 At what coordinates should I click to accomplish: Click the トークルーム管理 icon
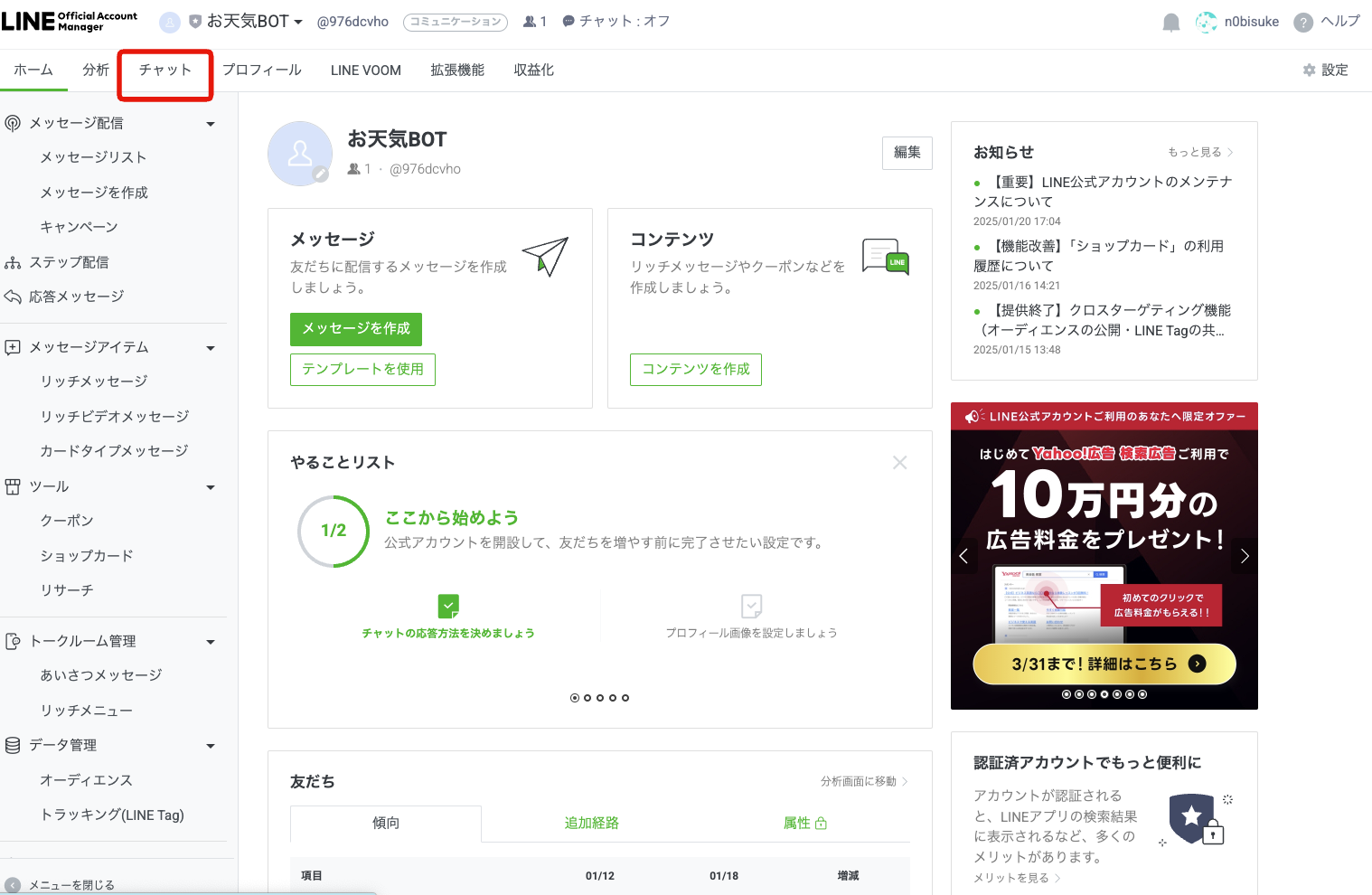coord(13,641)
